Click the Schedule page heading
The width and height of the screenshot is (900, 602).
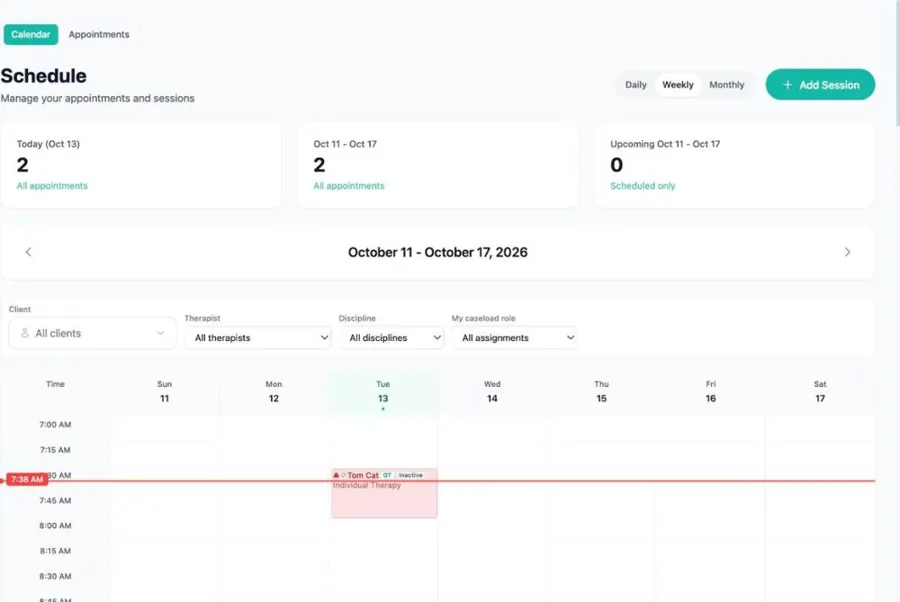pyautogui.click(x=44, y=76)
